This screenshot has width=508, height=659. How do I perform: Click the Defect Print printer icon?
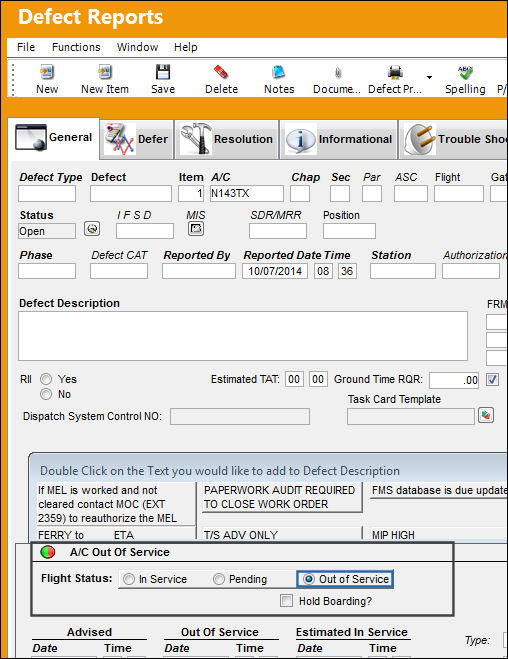pyautogui.click(x=395, y=72)
